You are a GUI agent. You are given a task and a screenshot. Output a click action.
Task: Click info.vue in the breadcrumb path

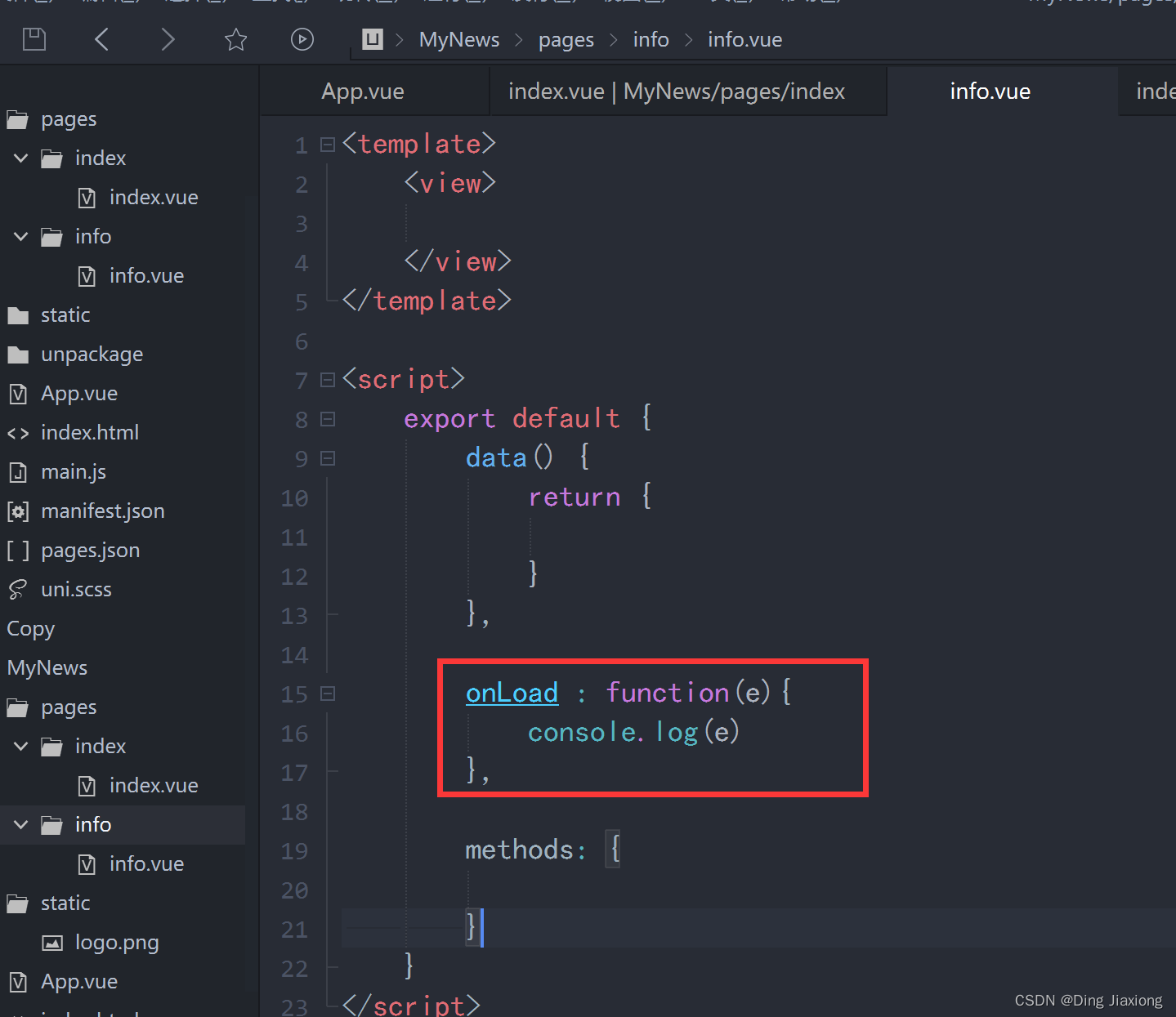(745, 39)
